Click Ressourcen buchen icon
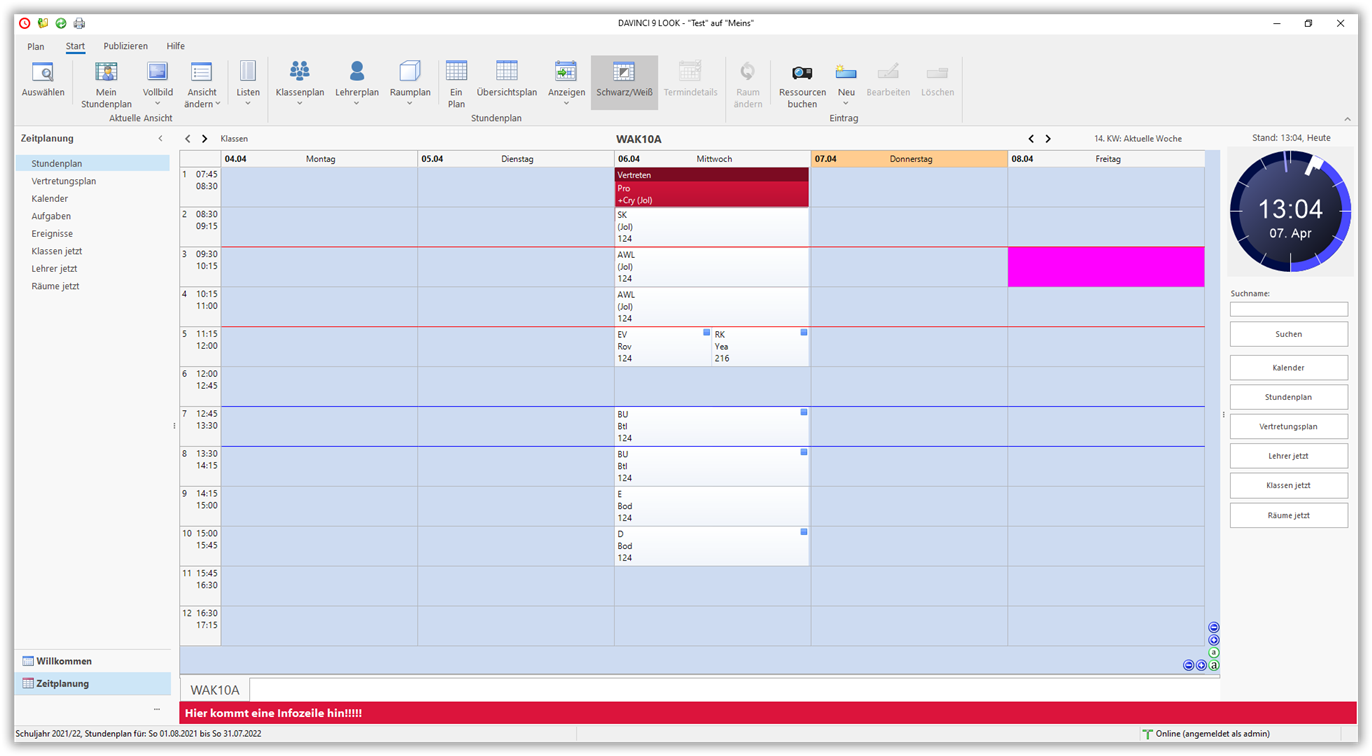This screenshot has width=1372, height=756. (802, 74)
